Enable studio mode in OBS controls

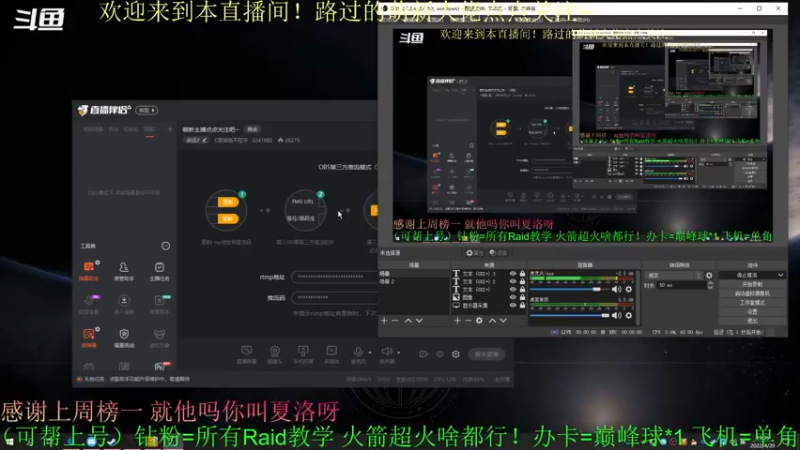[x=752, y=303]
